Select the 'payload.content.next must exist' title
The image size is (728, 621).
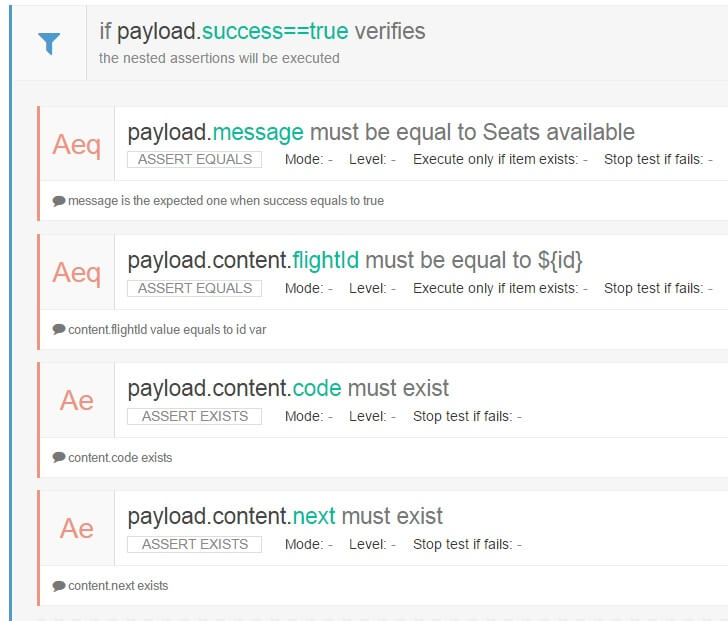tap(285, 516)
